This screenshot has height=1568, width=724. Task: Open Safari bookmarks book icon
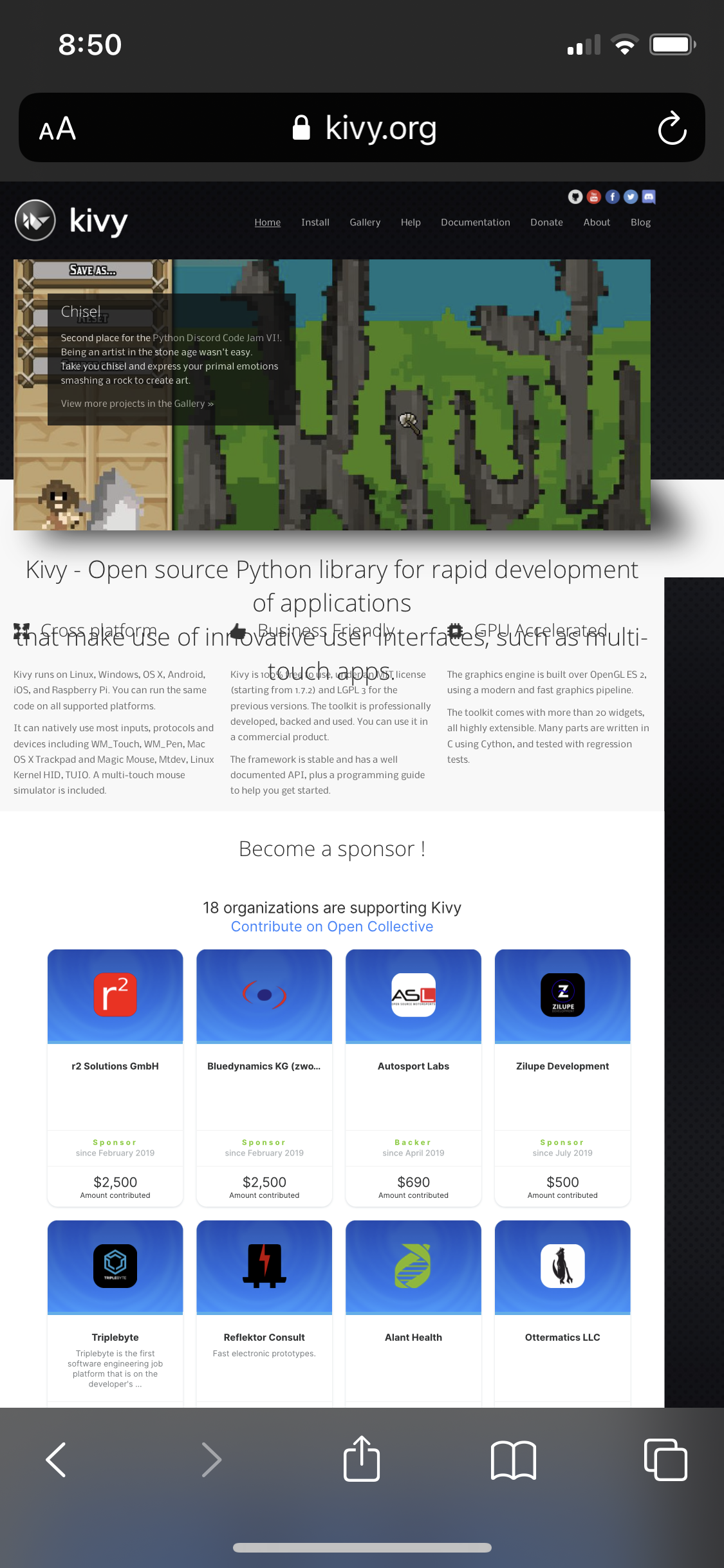tap(513, 1460)
